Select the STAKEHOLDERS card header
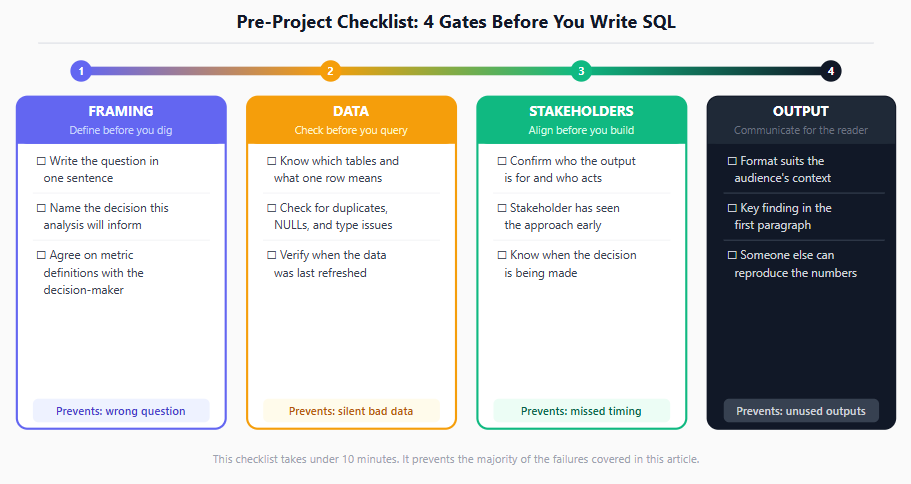The image size is (911, 484). click(x=582, y=120)
